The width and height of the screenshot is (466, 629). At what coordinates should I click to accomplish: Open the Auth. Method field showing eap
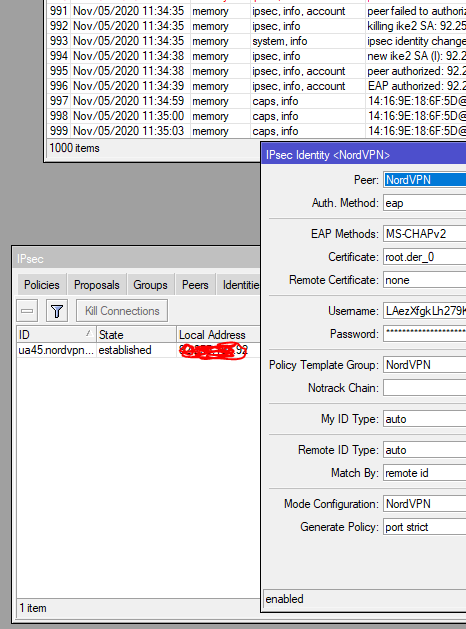(425, 203)
